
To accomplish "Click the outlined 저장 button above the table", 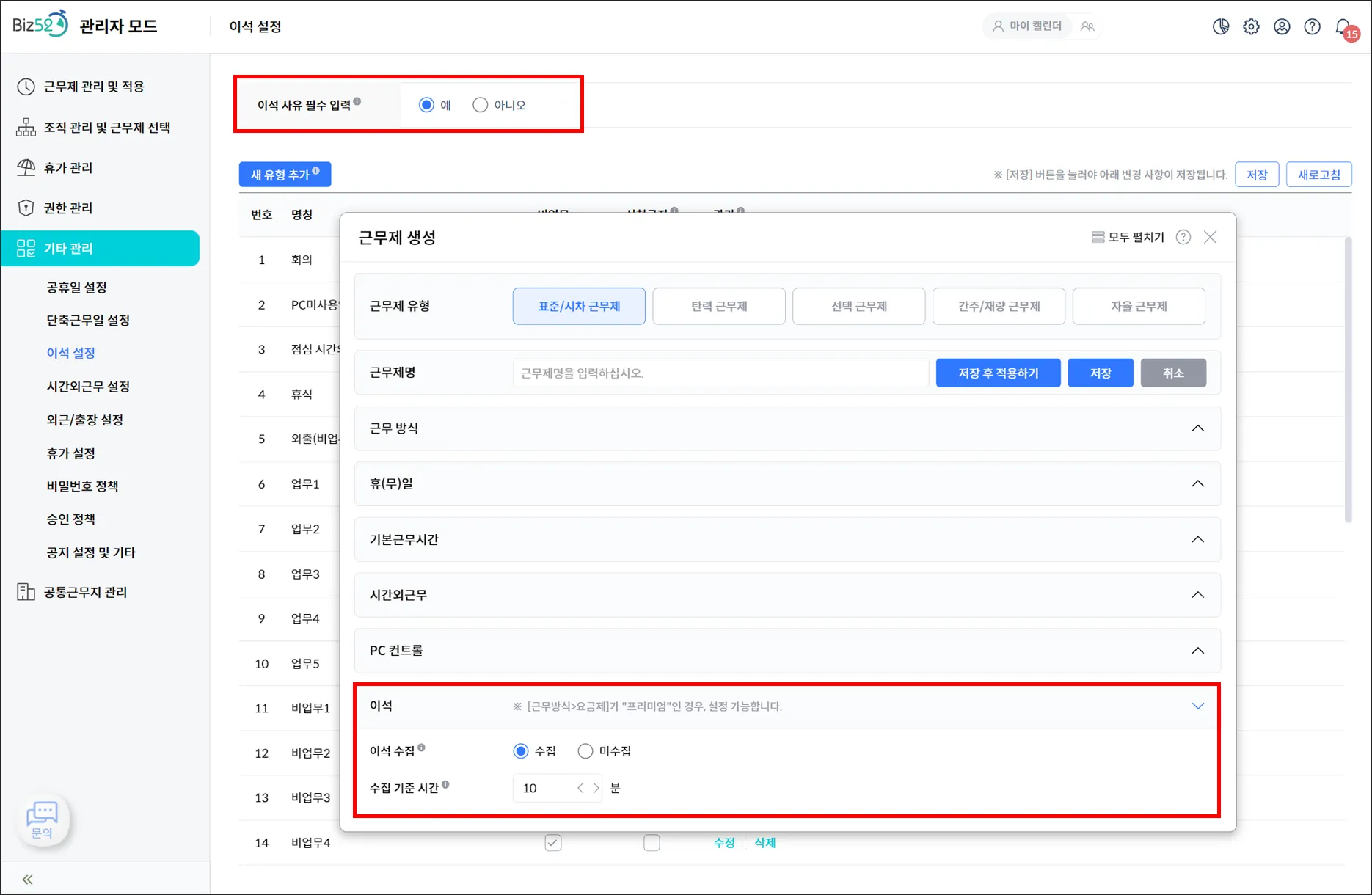I will (x=1257, y=175).
